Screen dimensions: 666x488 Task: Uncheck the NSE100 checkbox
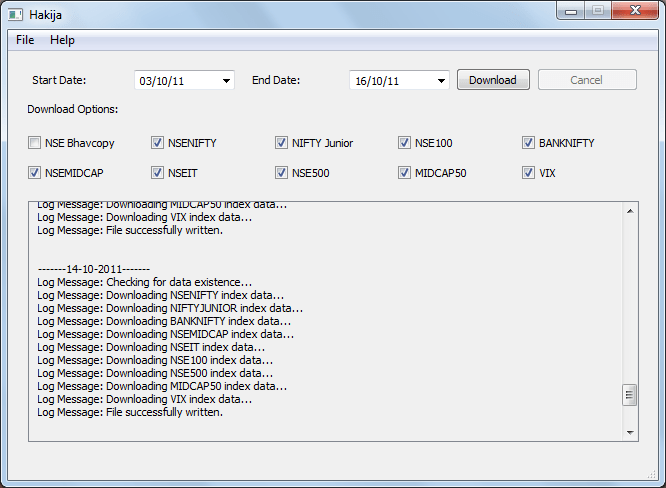404,143
